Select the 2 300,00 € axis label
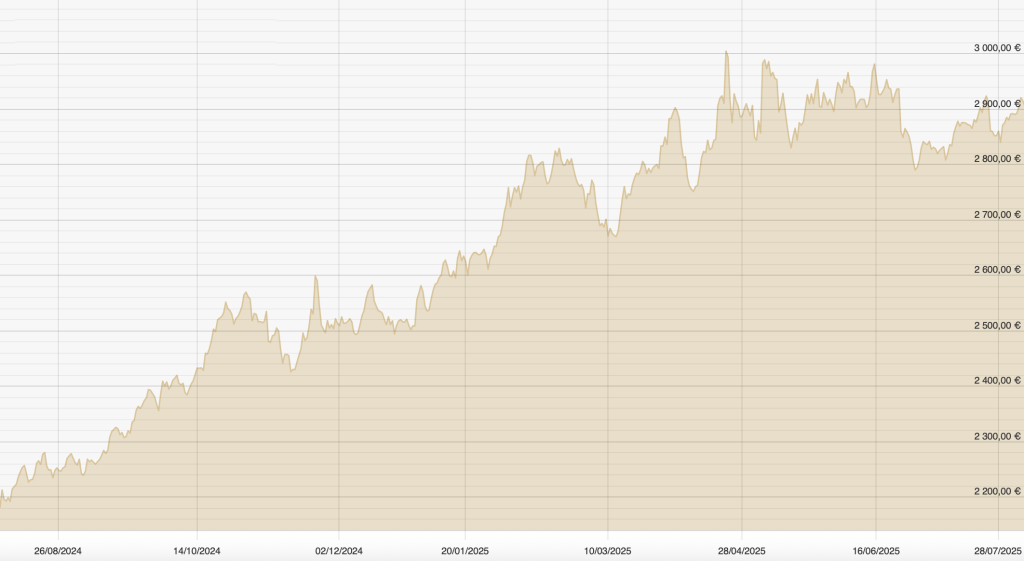This screenshot has height=561, width=1024. [997, 436]
